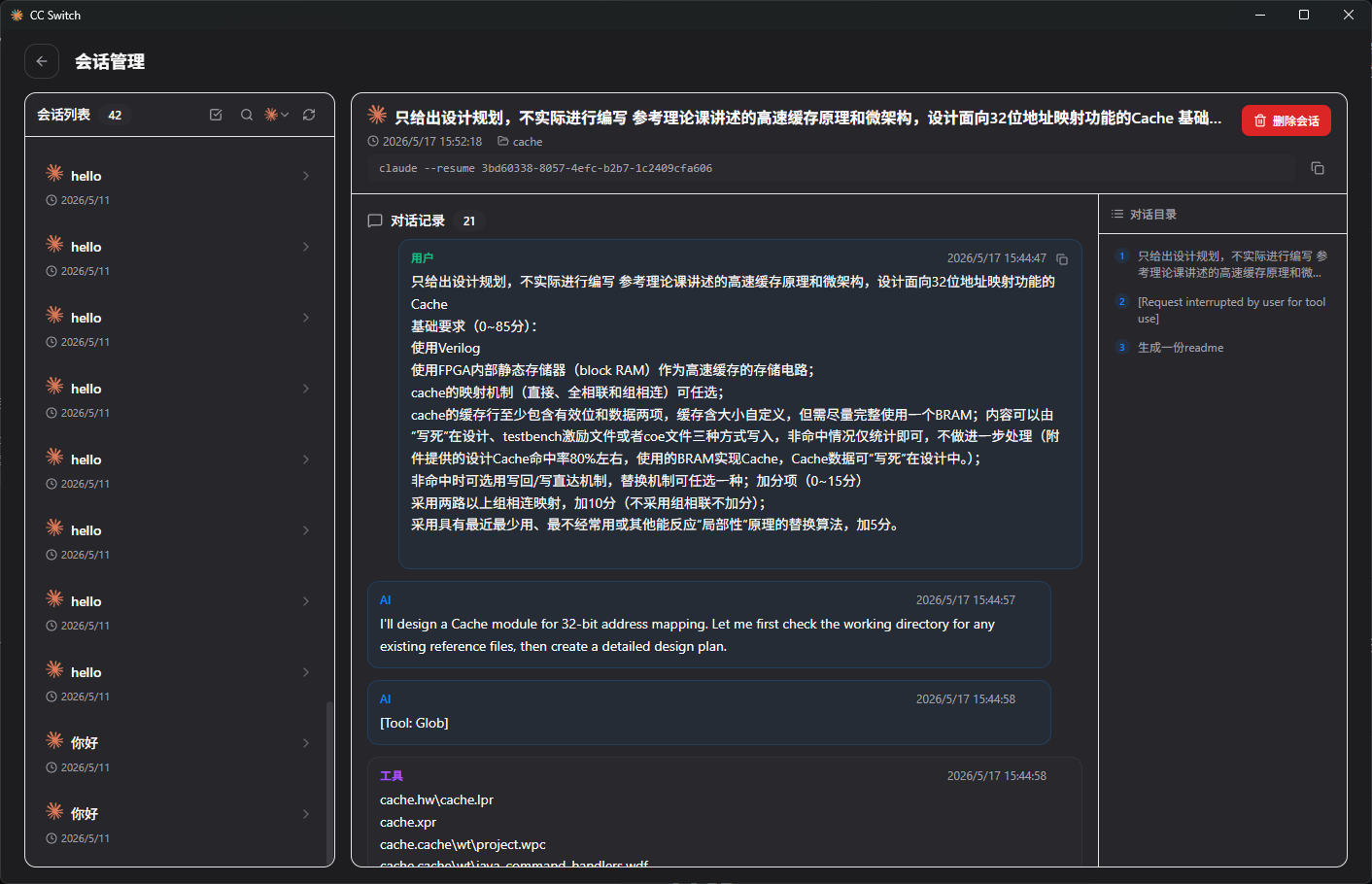This screenshot has height=884, width=1372.
Task: Click the session title heading in detail panel
Action: (807, 118)
